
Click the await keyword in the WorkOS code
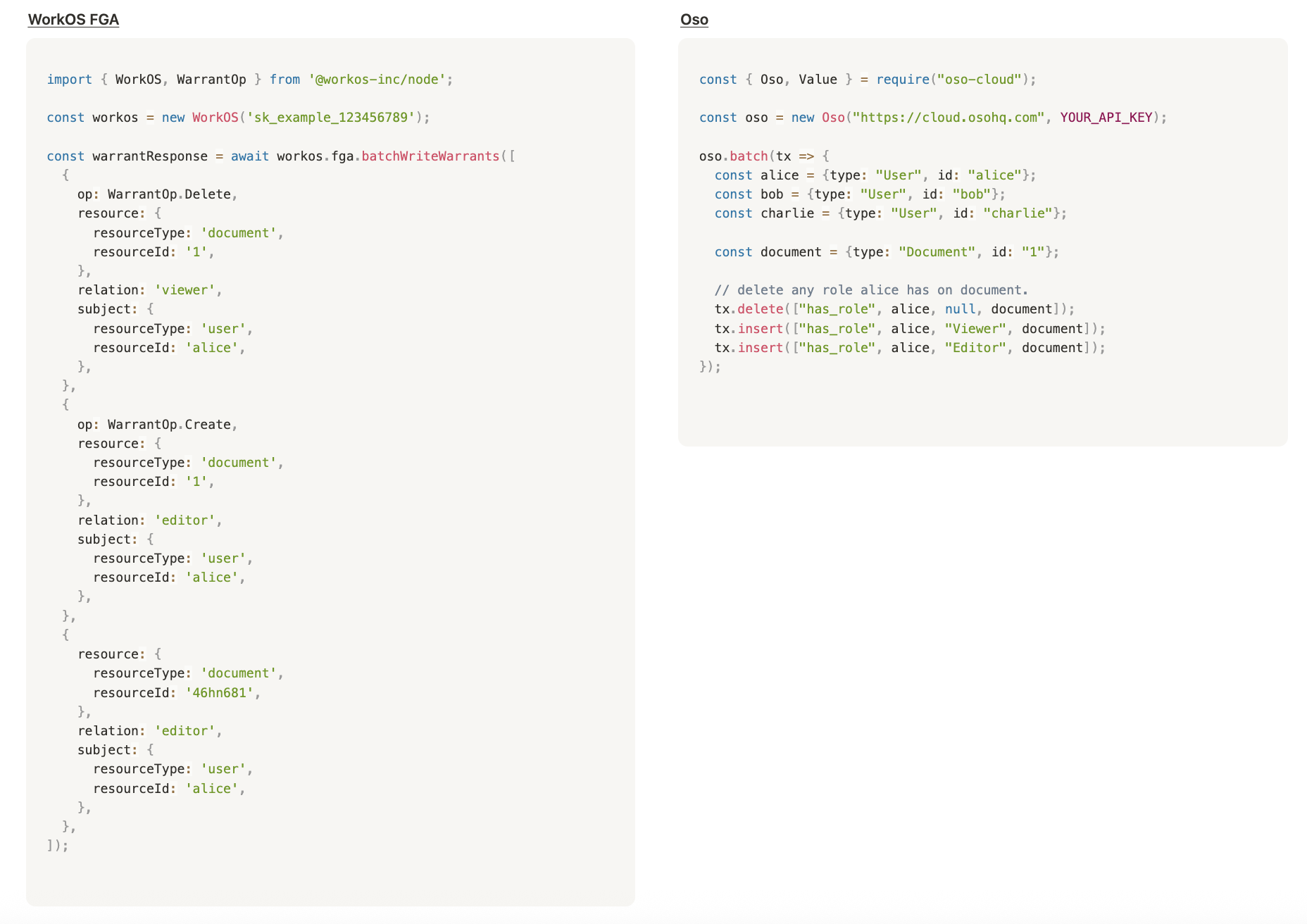250,156
